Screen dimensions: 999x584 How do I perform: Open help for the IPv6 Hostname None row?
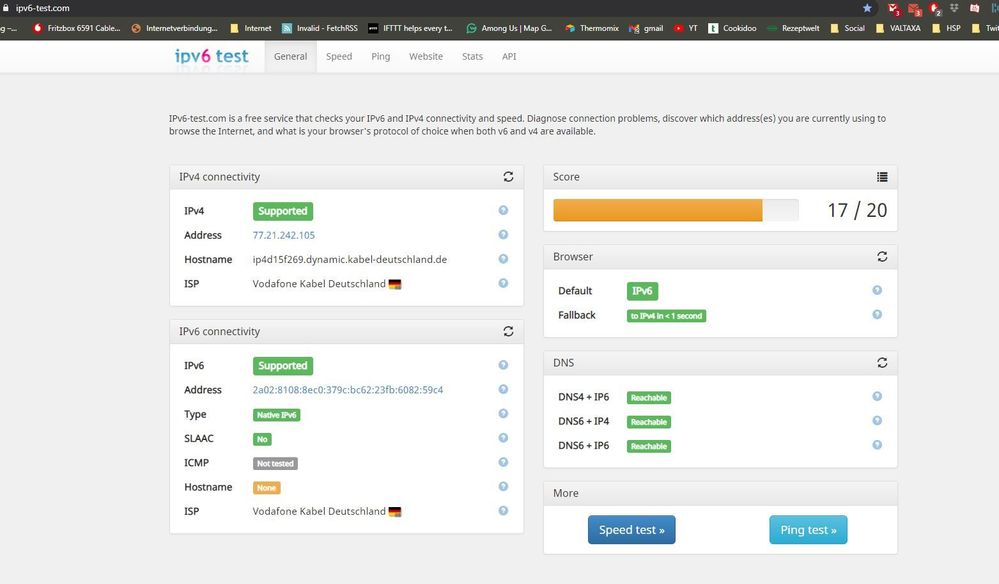tap(503, 486)
